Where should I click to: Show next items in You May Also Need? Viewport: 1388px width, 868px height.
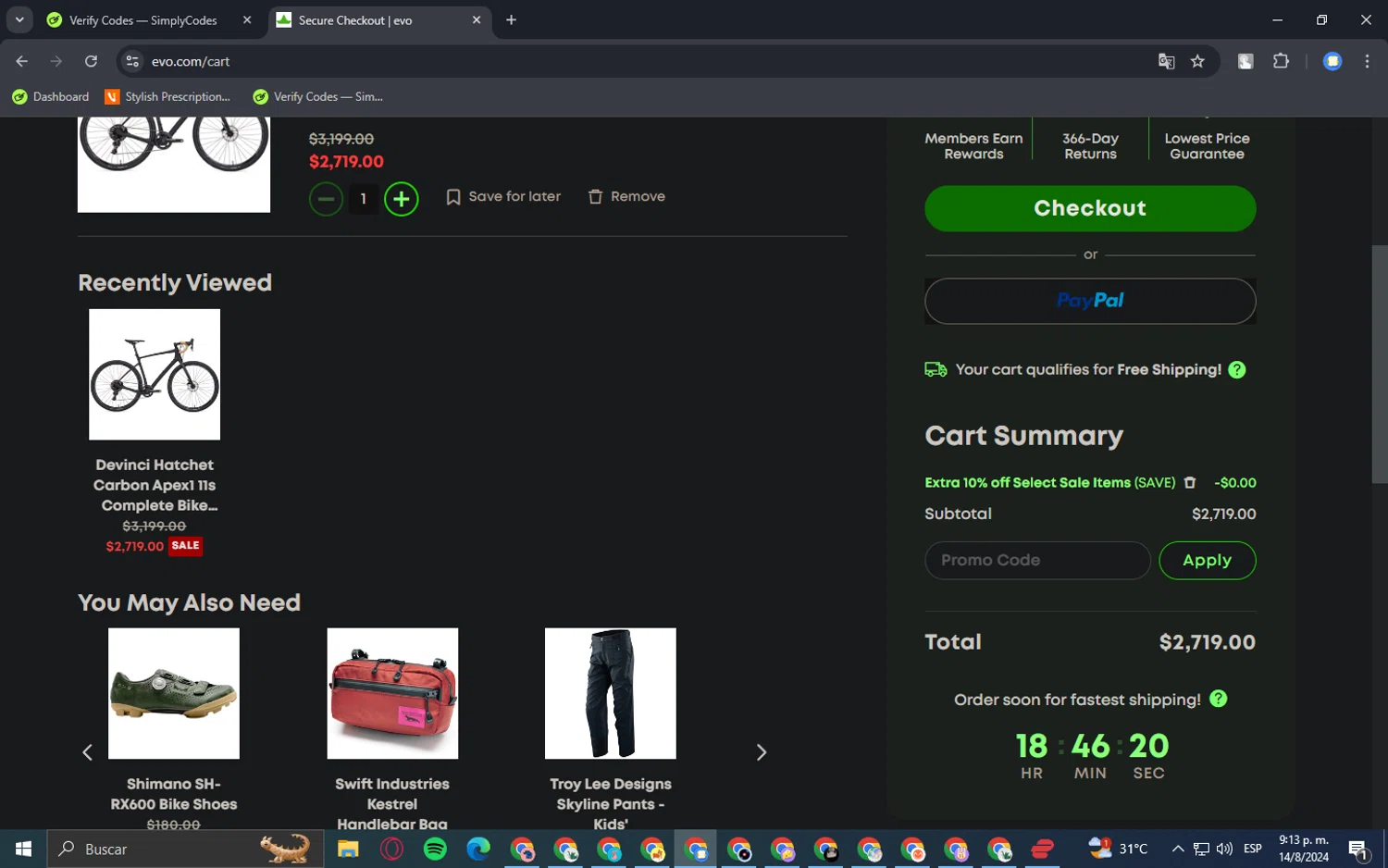click(762, 752)
